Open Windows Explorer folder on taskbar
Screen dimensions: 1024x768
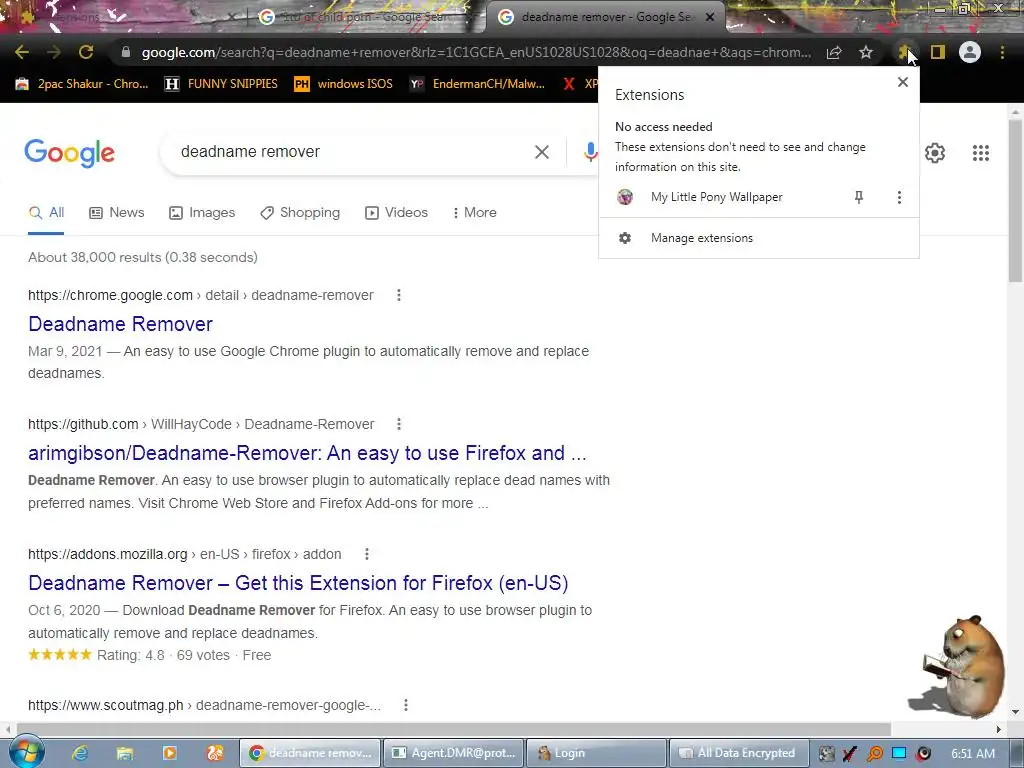[124, 753]
